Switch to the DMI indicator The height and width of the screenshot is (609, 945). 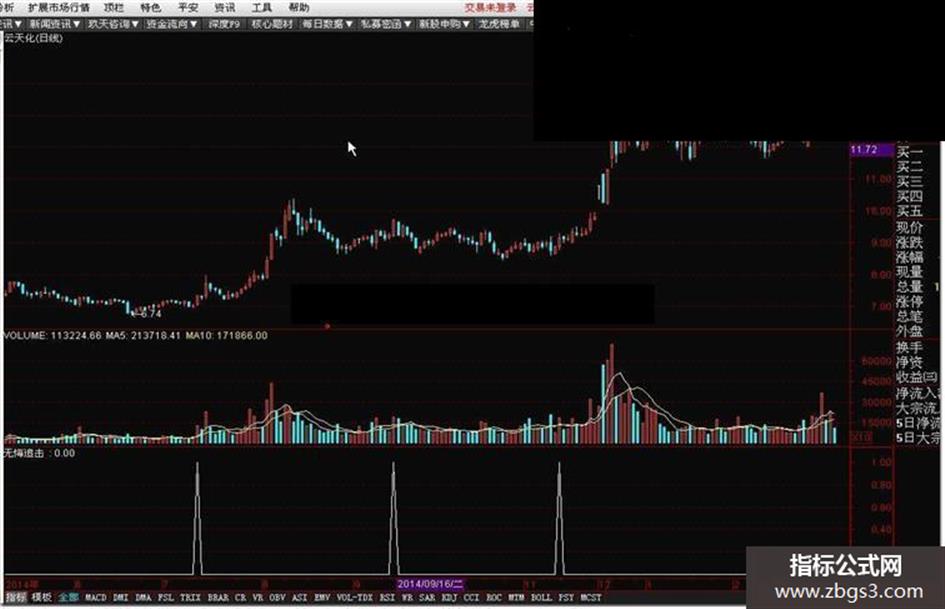[x=121, y=597]
